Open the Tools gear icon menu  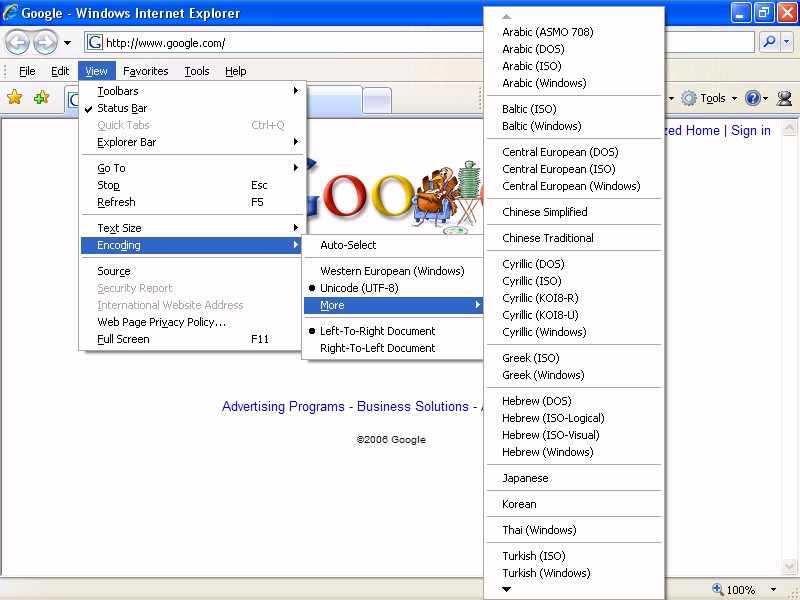click(x=689, y=98)
